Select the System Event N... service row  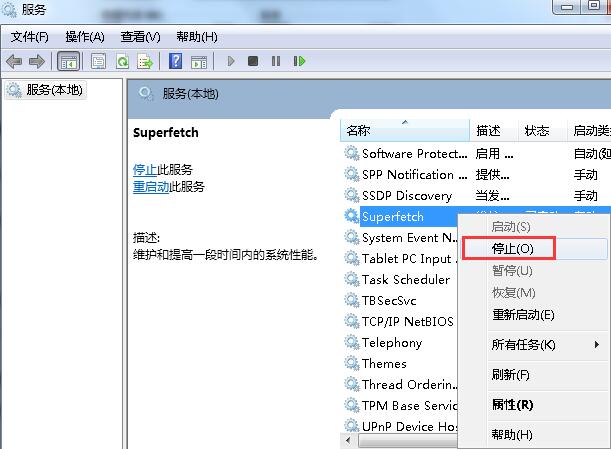tap(401, 238)
